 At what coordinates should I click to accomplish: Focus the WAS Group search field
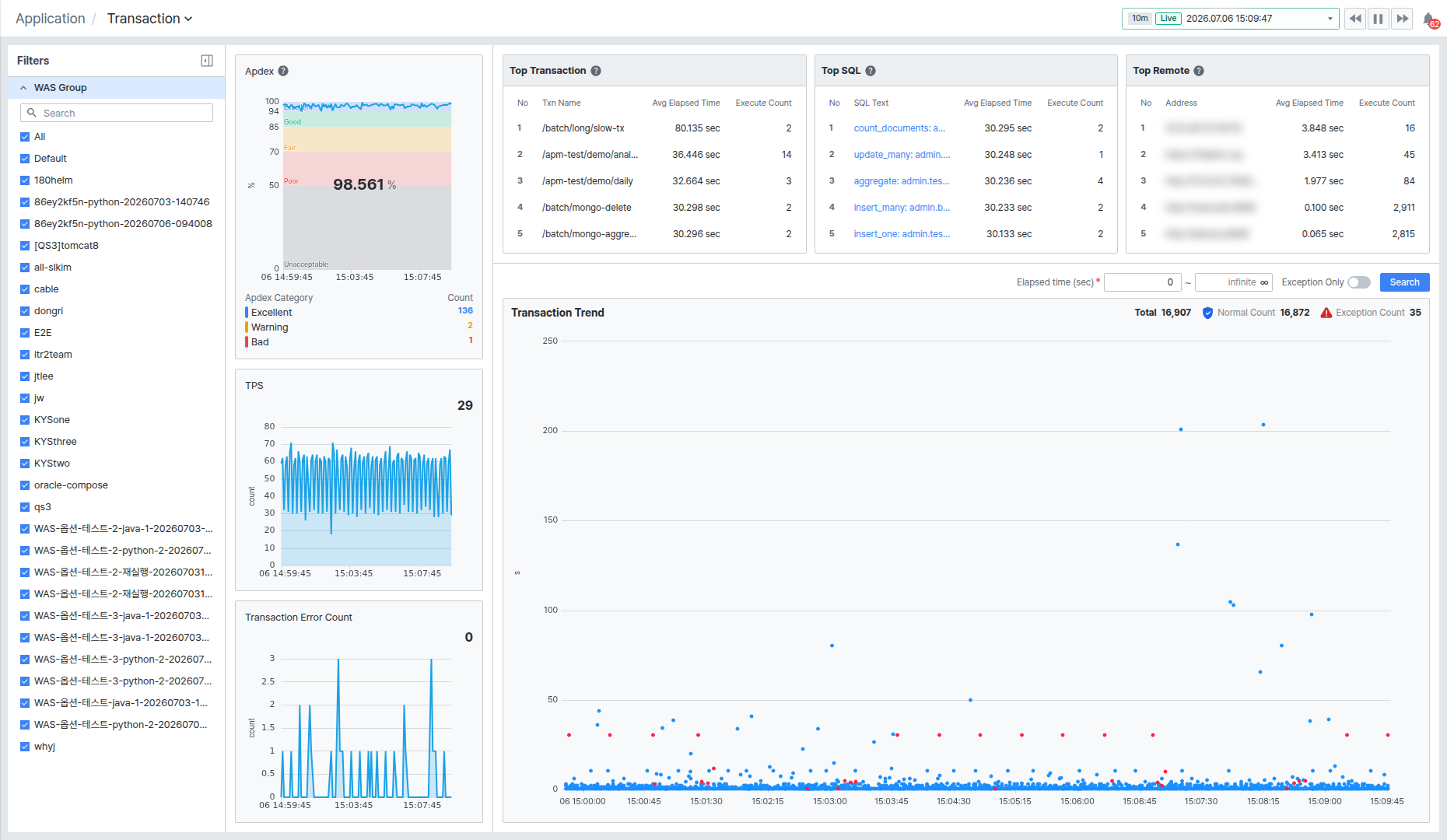click(x=117, y=113)
